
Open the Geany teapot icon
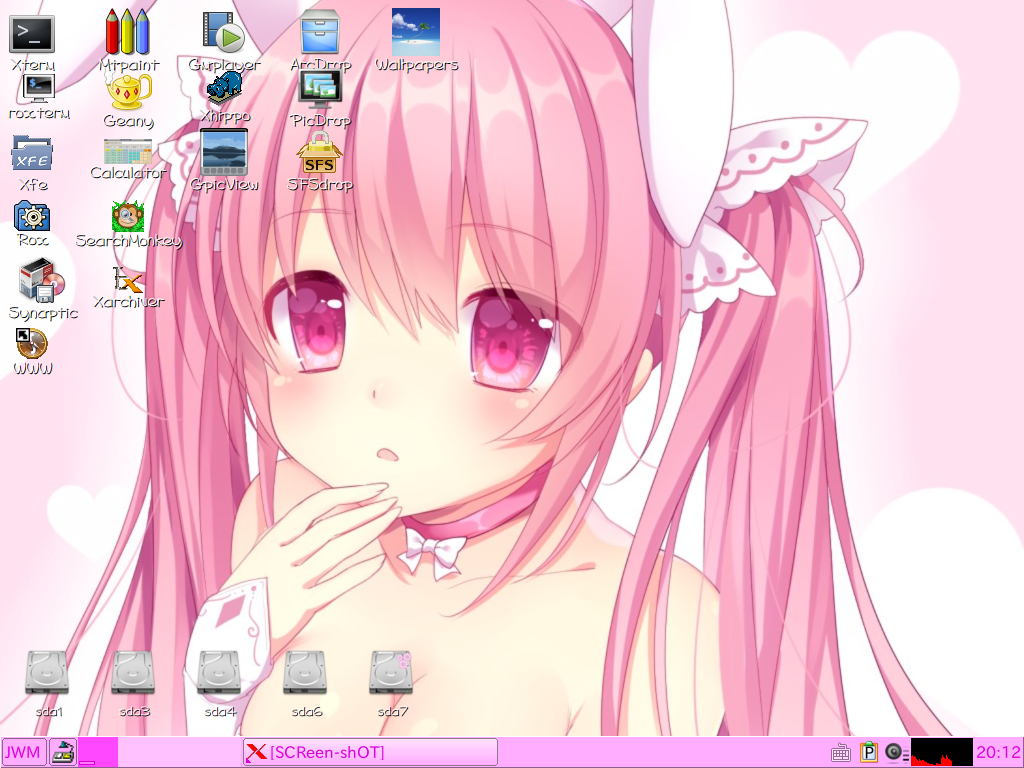pyautogui.click(x=129, y=92)
